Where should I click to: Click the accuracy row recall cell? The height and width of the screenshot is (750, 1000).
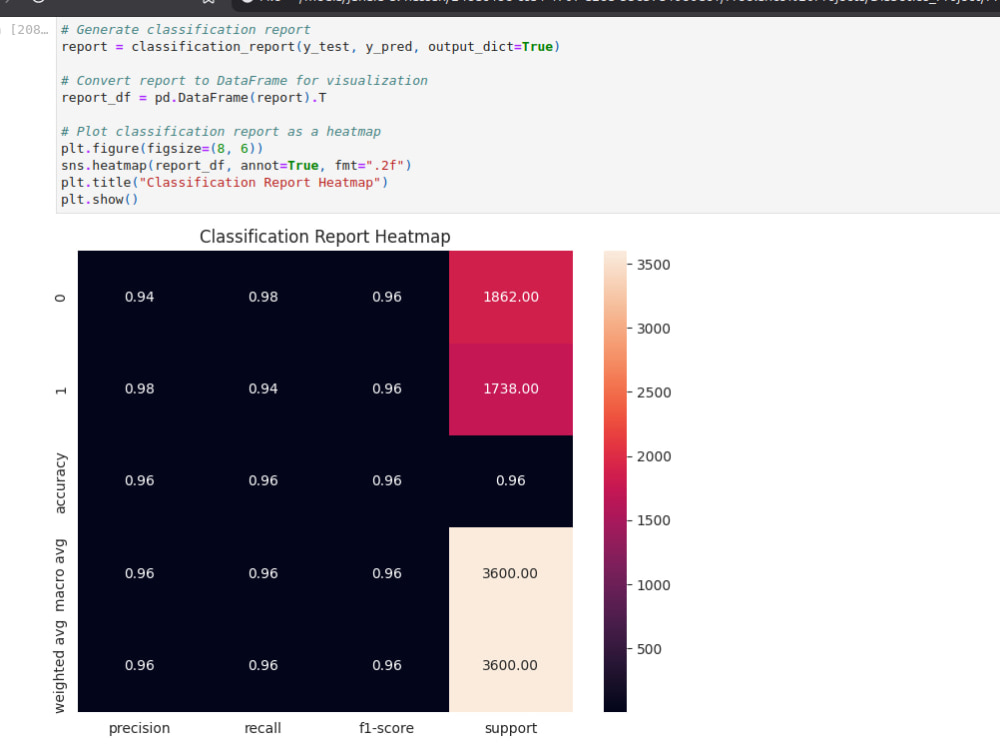click(x=263, y=481)
